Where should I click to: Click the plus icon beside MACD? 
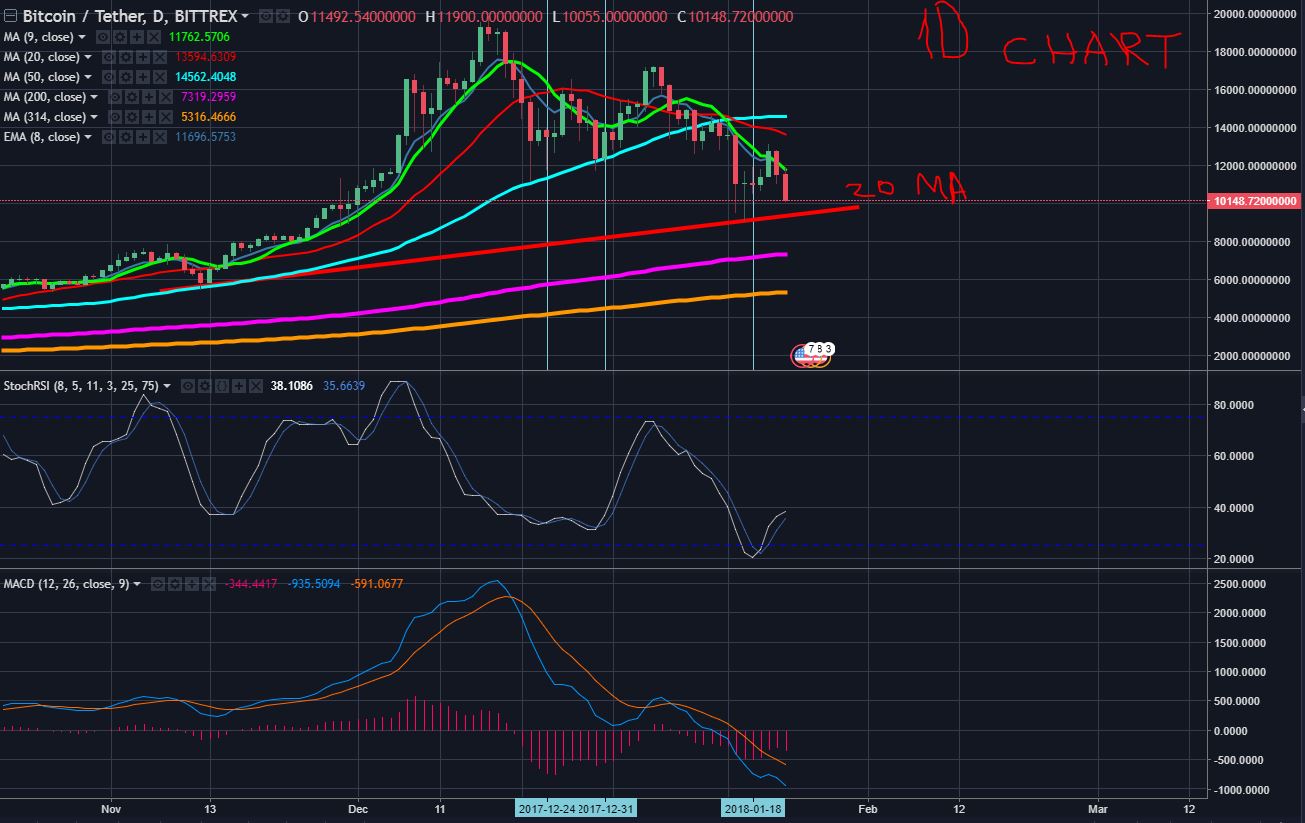click(192, 584)
